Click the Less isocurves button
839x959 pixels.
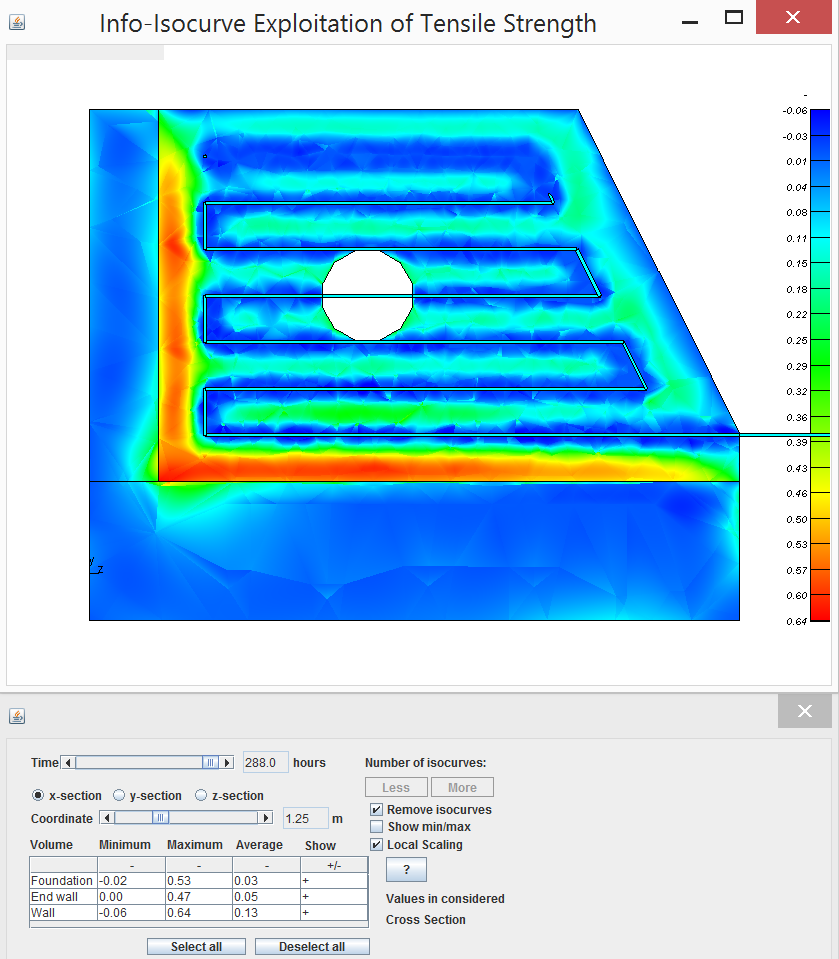(396, 788)
